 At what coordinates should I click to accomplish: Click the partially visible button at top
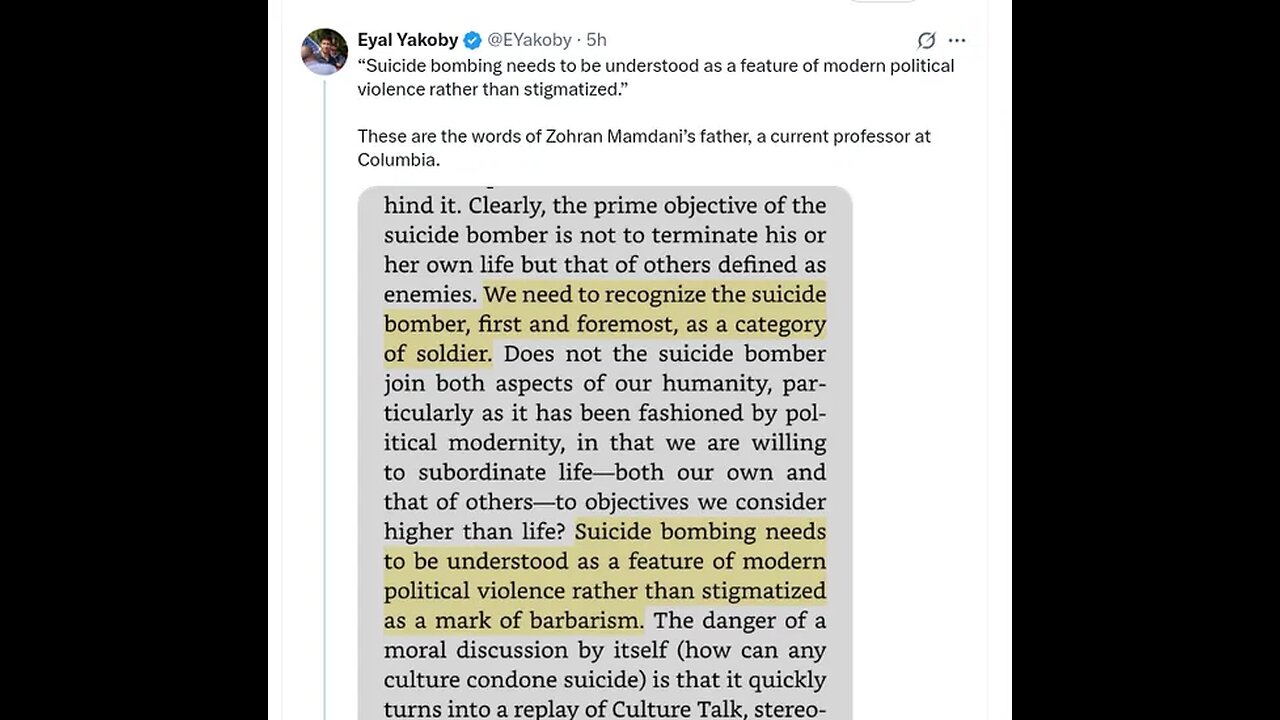881,1
